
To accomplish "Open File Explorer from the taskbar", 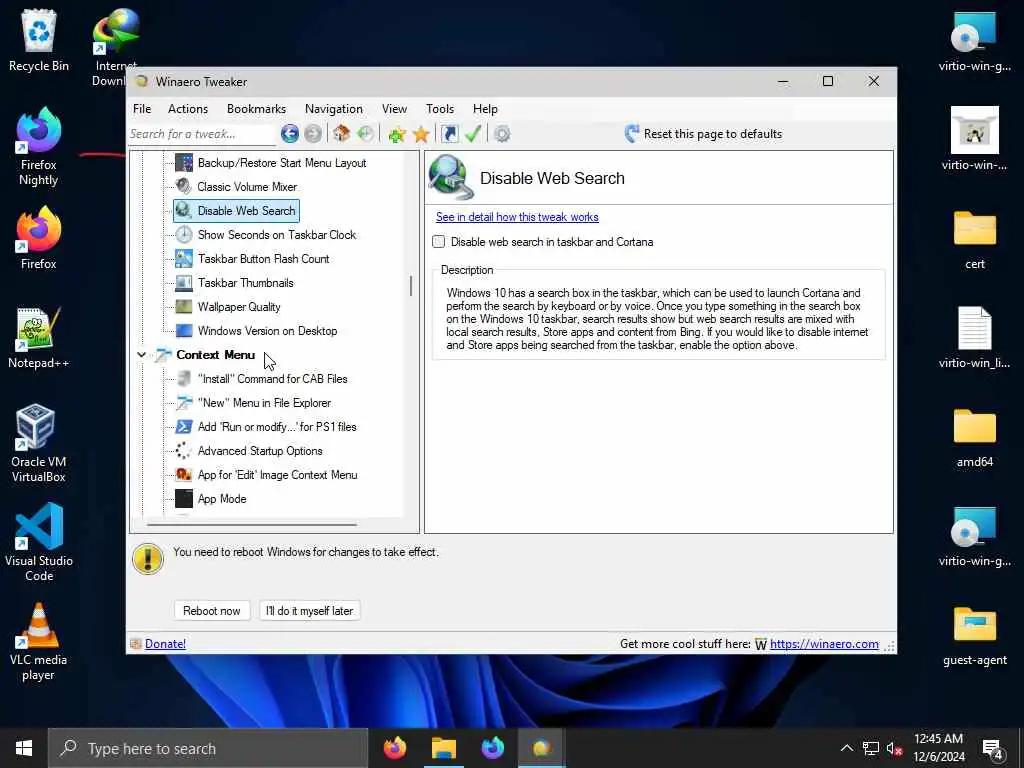I will click(443, 748).
